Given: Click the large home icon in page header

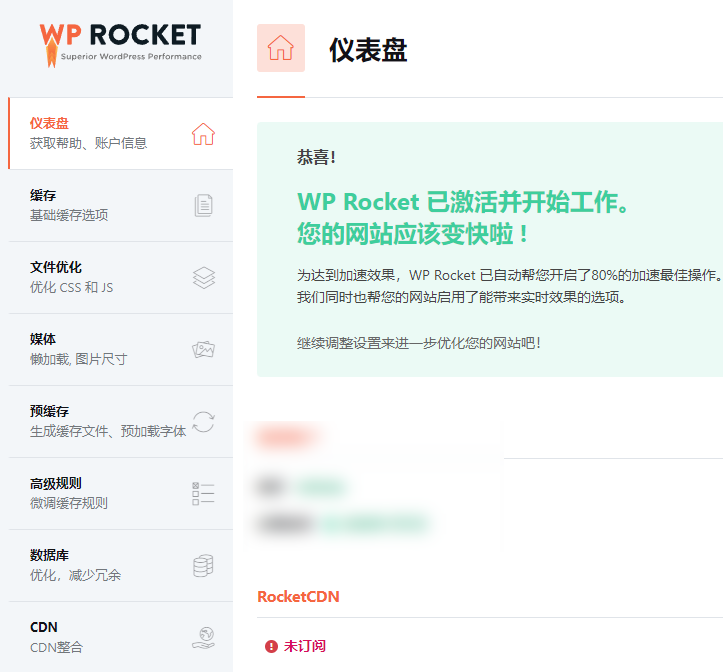Looking at the screenshot, I should (x=281, y=49).
